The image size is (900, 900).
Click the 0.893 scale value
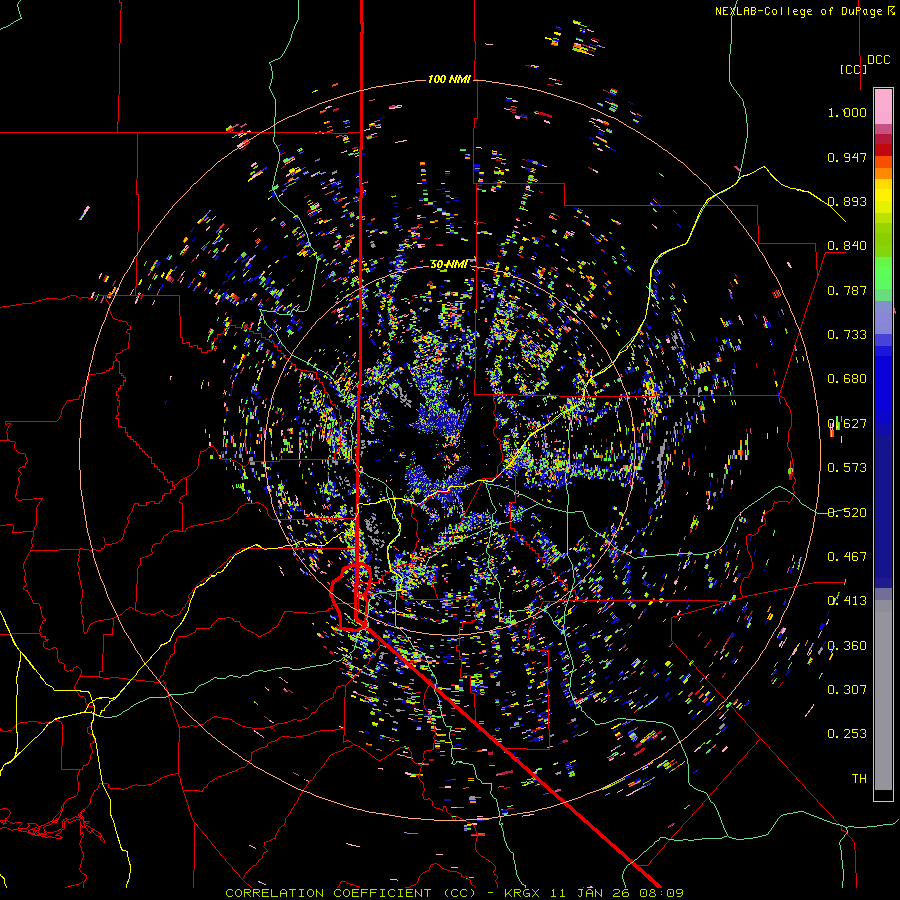tap(847, 201)
